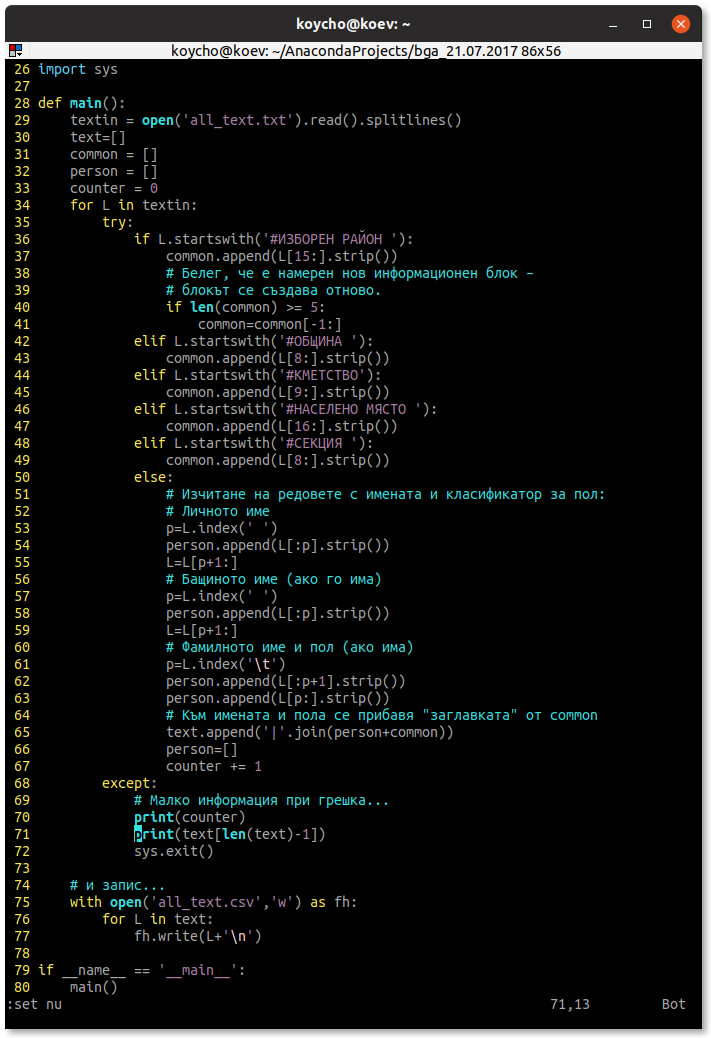Click 'common.append(L[15:].strip())' on line 37
This screenshot has width=711, height=1038.
(x=282, y=256)
